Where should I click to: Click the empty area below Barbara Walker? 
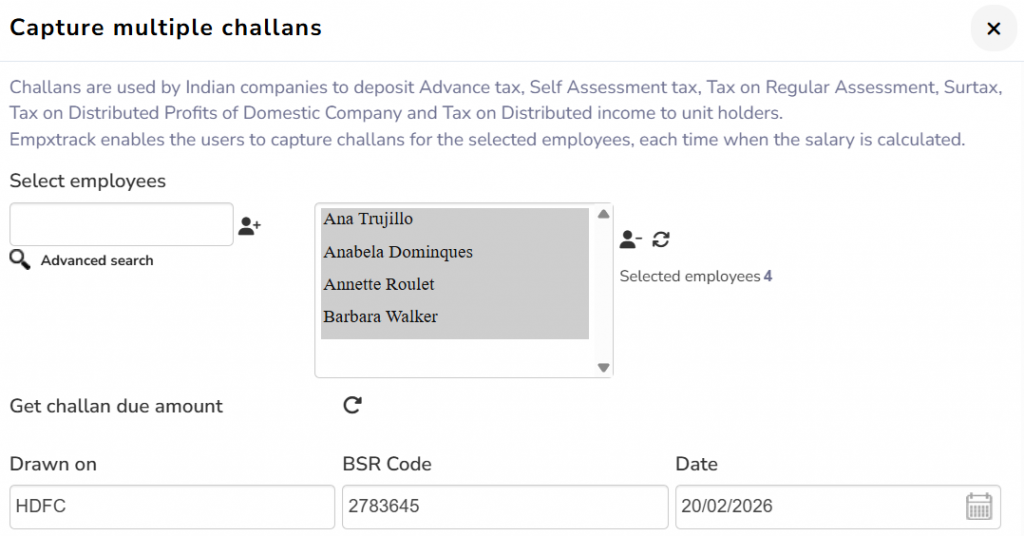coord(455,356)
